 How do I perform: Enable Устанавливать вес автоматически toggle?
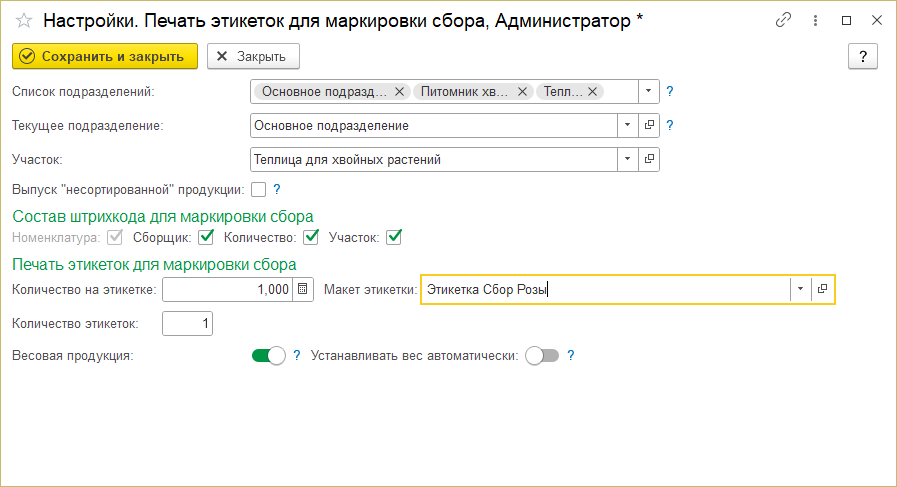point(542,356)
